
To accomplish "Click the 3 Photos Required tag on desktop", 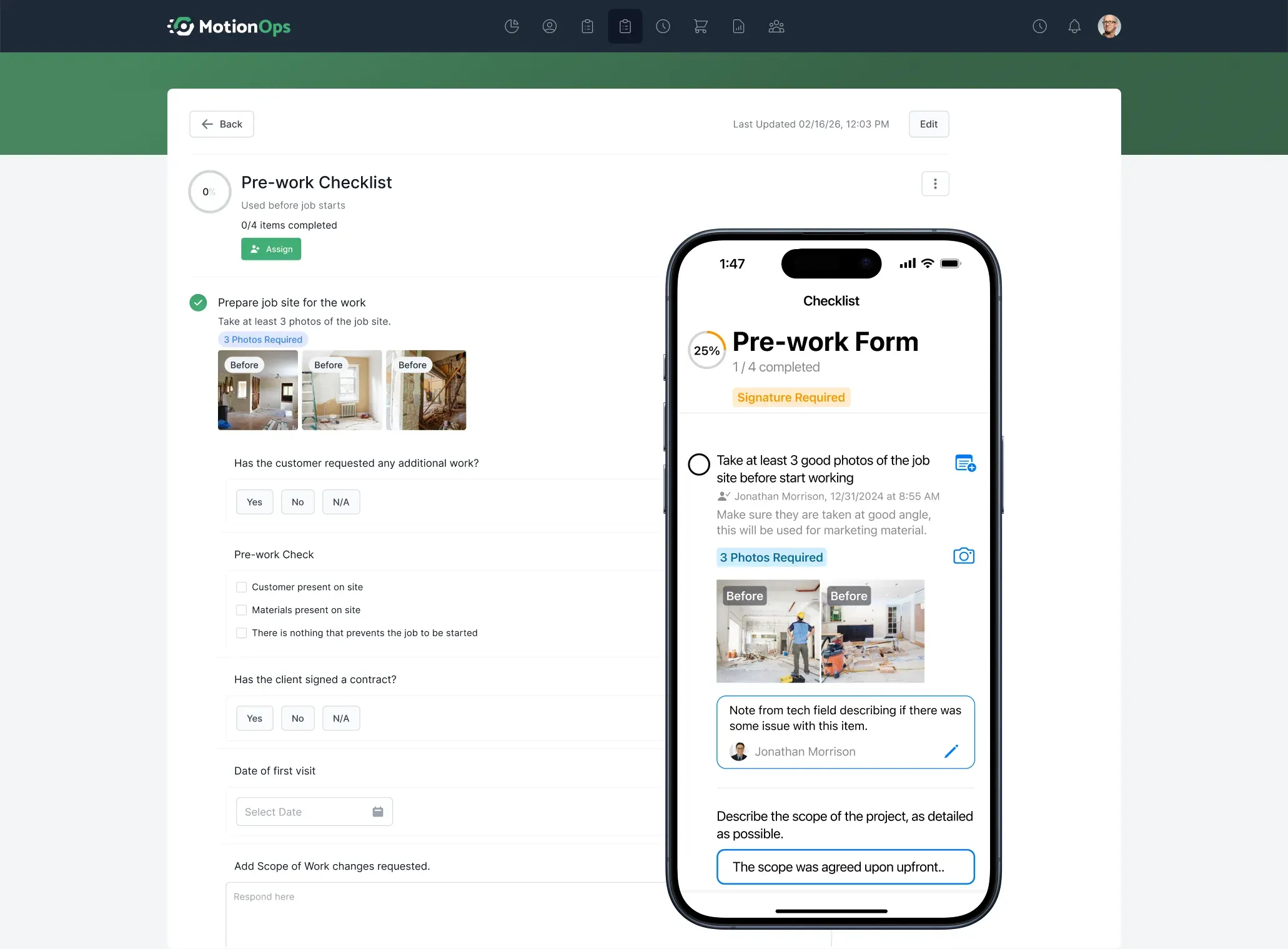I will coord(263,340).
